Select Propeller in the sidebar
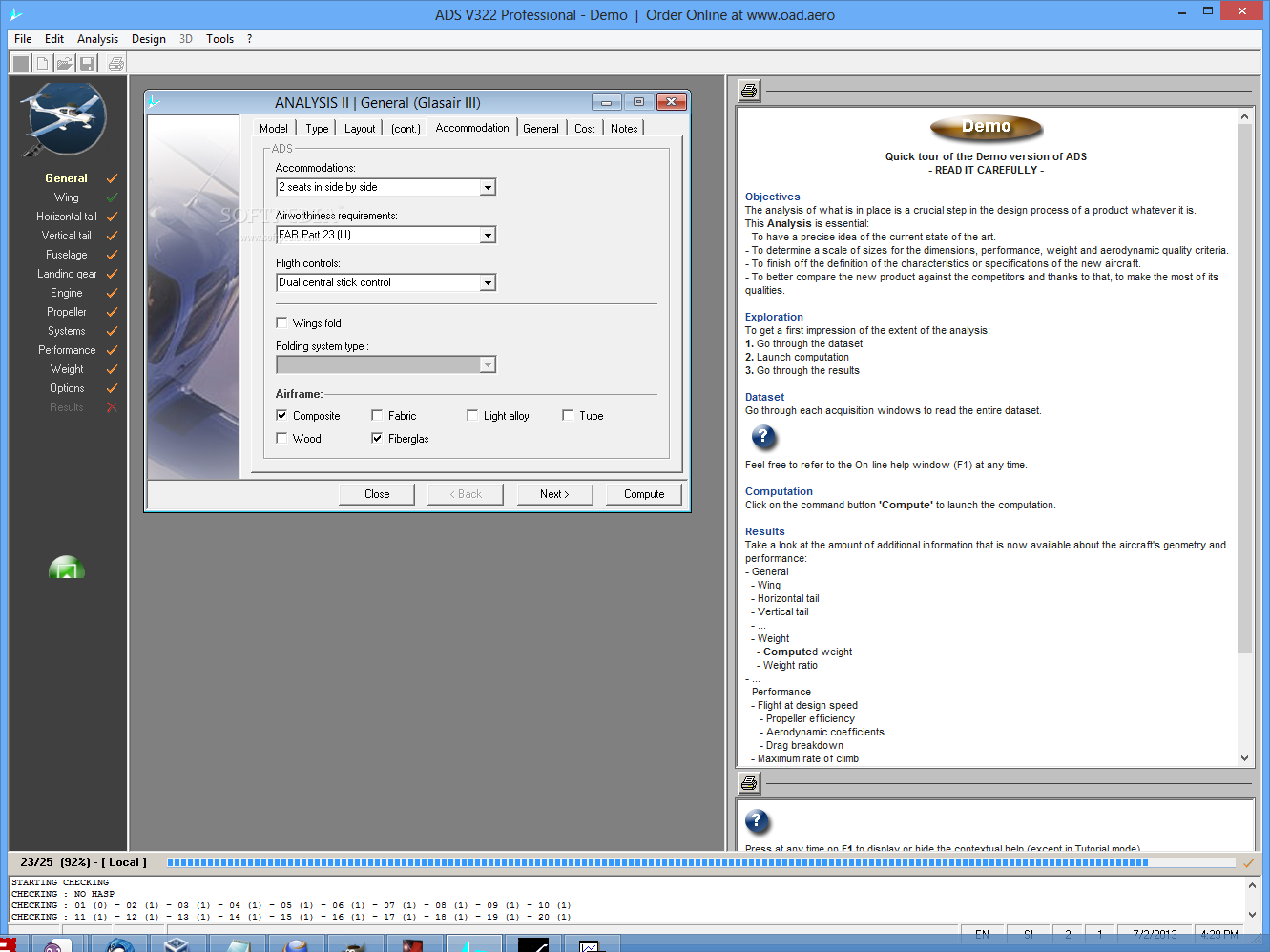Screen dimensions: 1270x952 67,312
